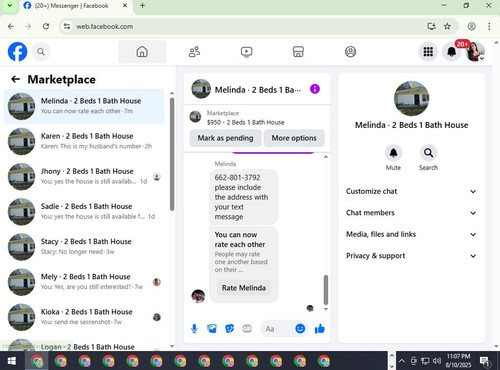
Task: Expand Chat members section
Action: [x=411, y=213]
